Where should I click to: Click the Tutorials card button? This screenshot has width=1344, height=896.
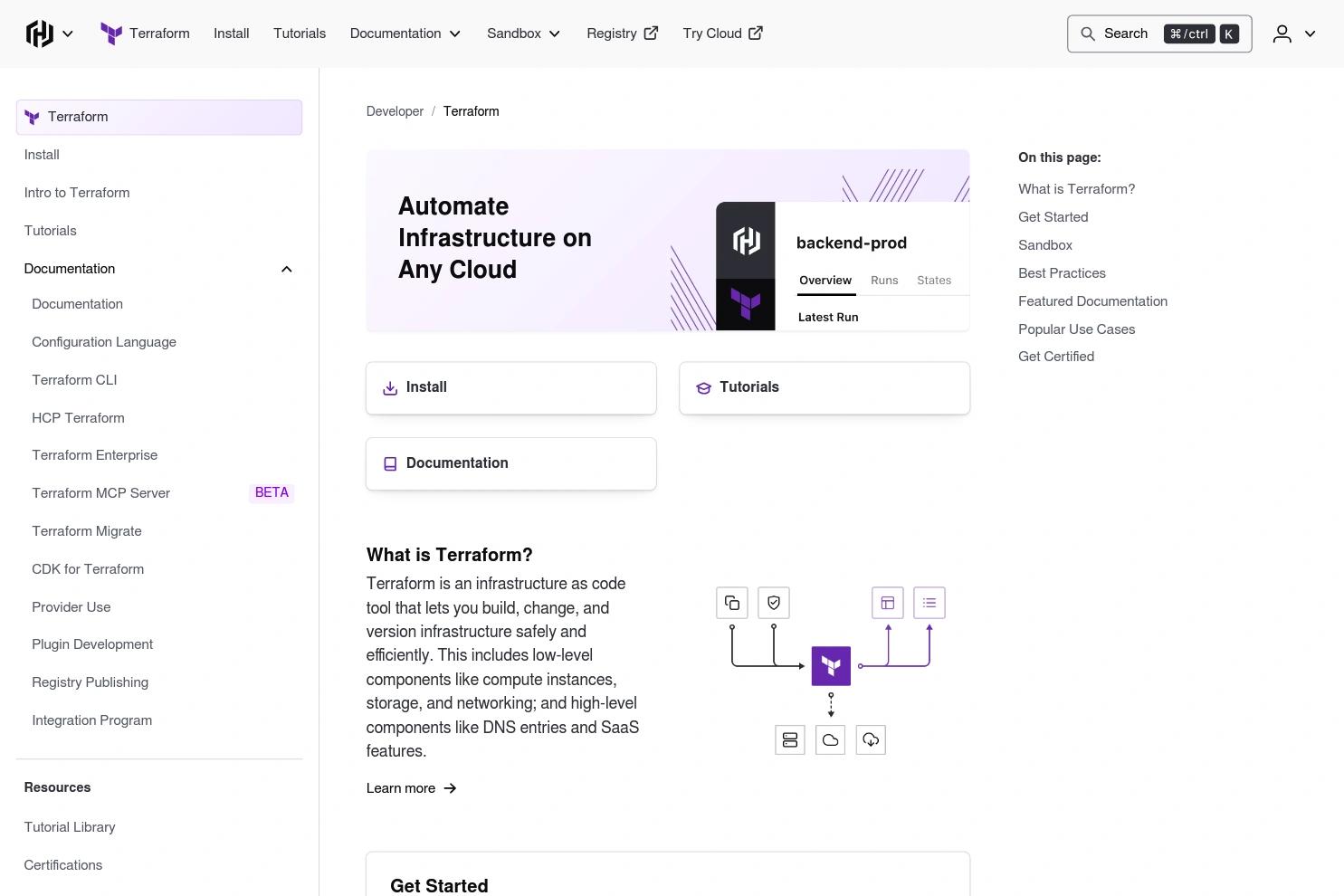tap(825, 388)
